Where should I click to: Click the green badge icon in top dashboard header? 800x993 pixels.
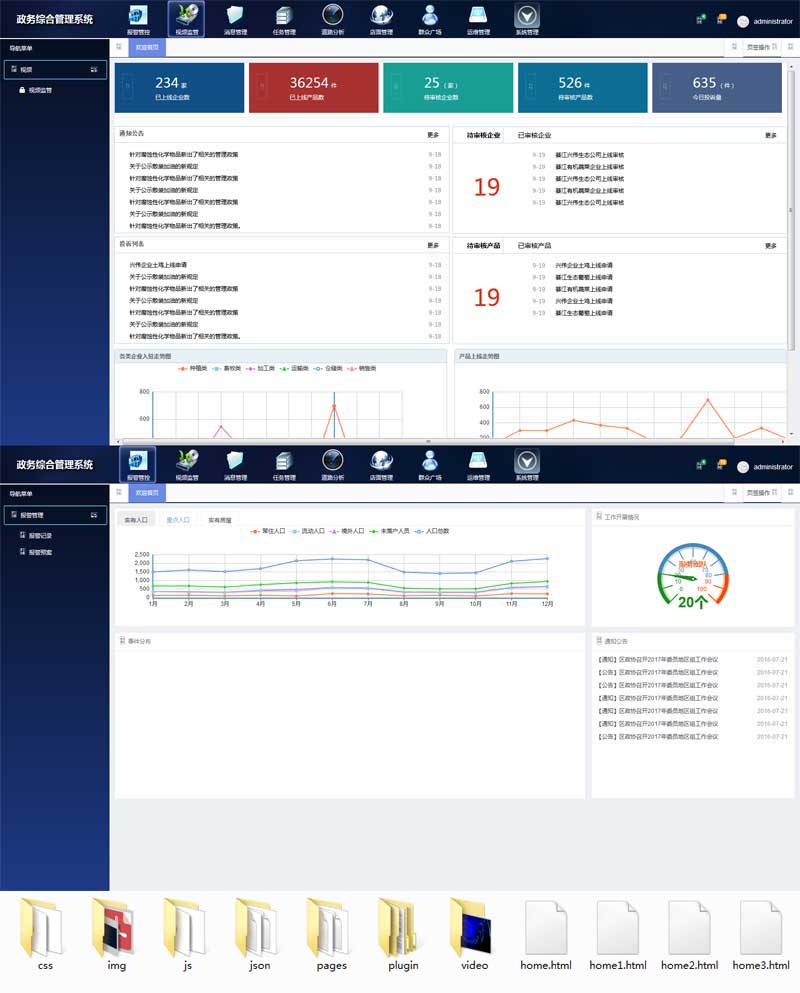tap(700, 20)
